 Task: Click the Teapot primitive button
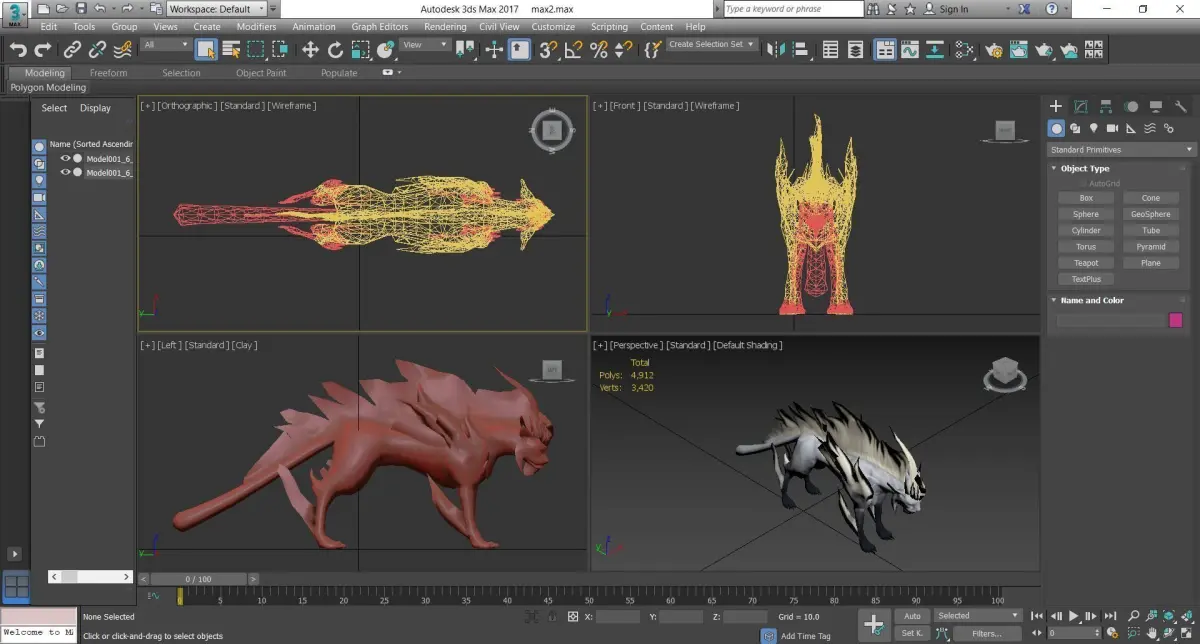1086,263
